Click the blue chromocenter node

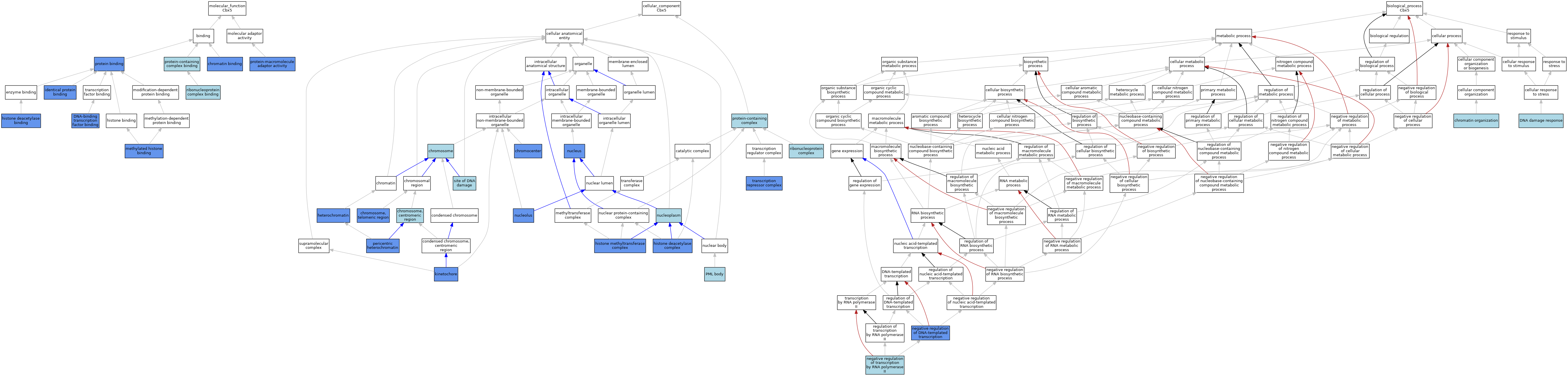click(528, 151)
